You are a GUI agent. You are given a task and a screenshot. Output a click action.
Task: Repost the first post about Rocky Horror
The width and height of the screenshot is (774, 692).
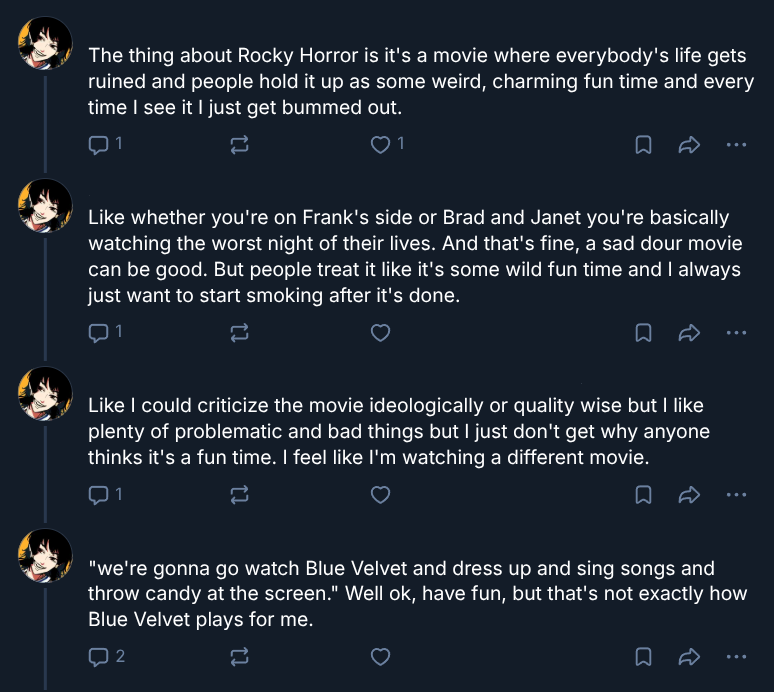pos(239,145)
